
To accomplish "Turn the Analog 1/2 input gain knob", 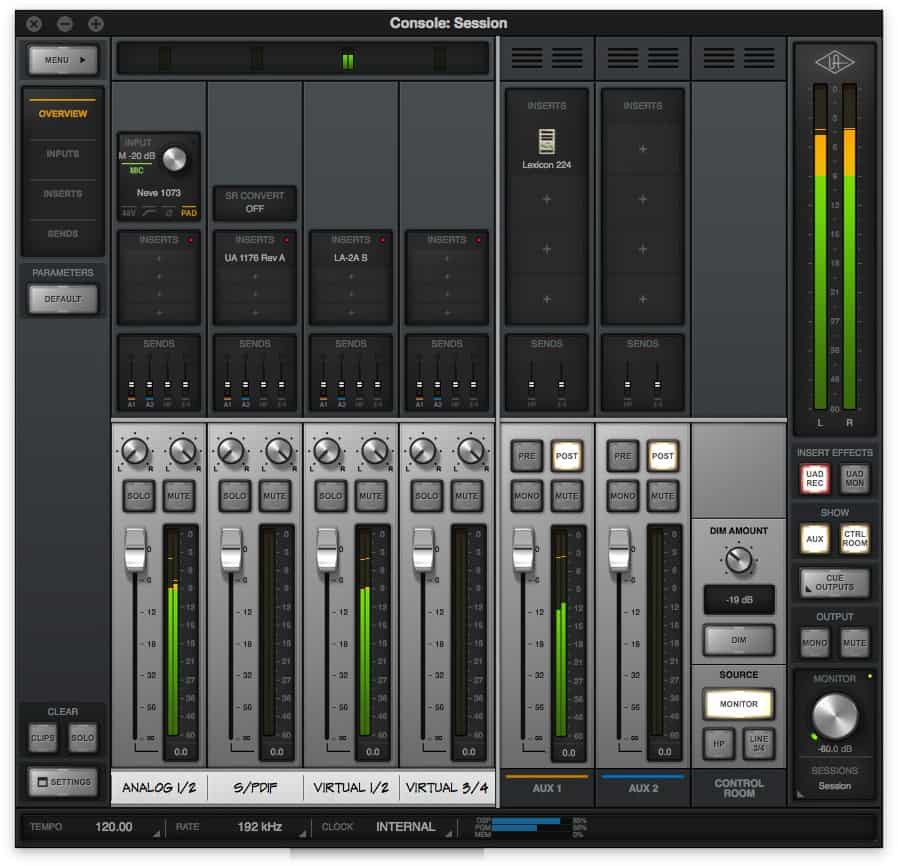I will 174,157.
